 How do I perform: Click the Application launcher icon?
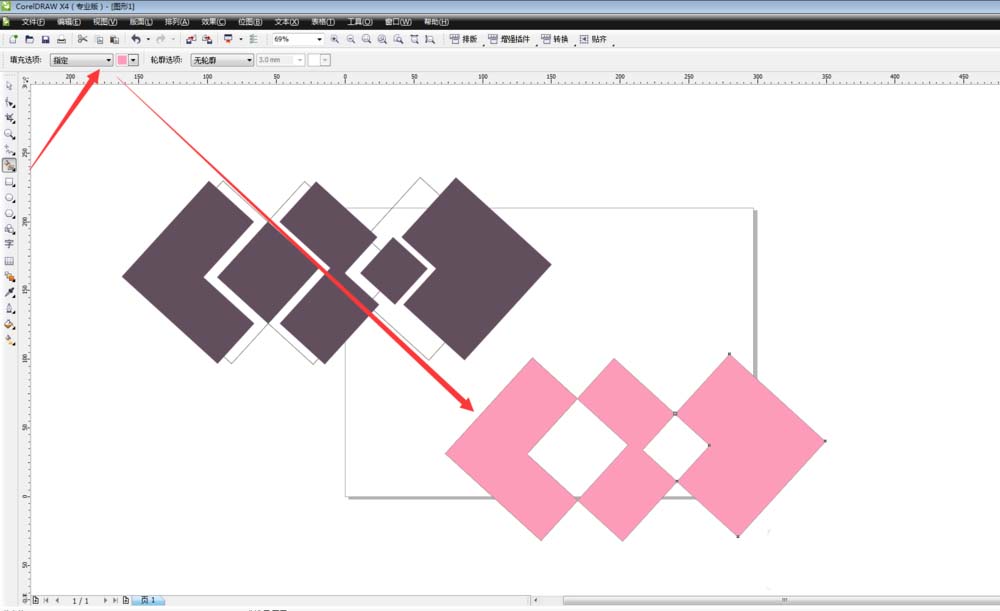pos(228,39)
